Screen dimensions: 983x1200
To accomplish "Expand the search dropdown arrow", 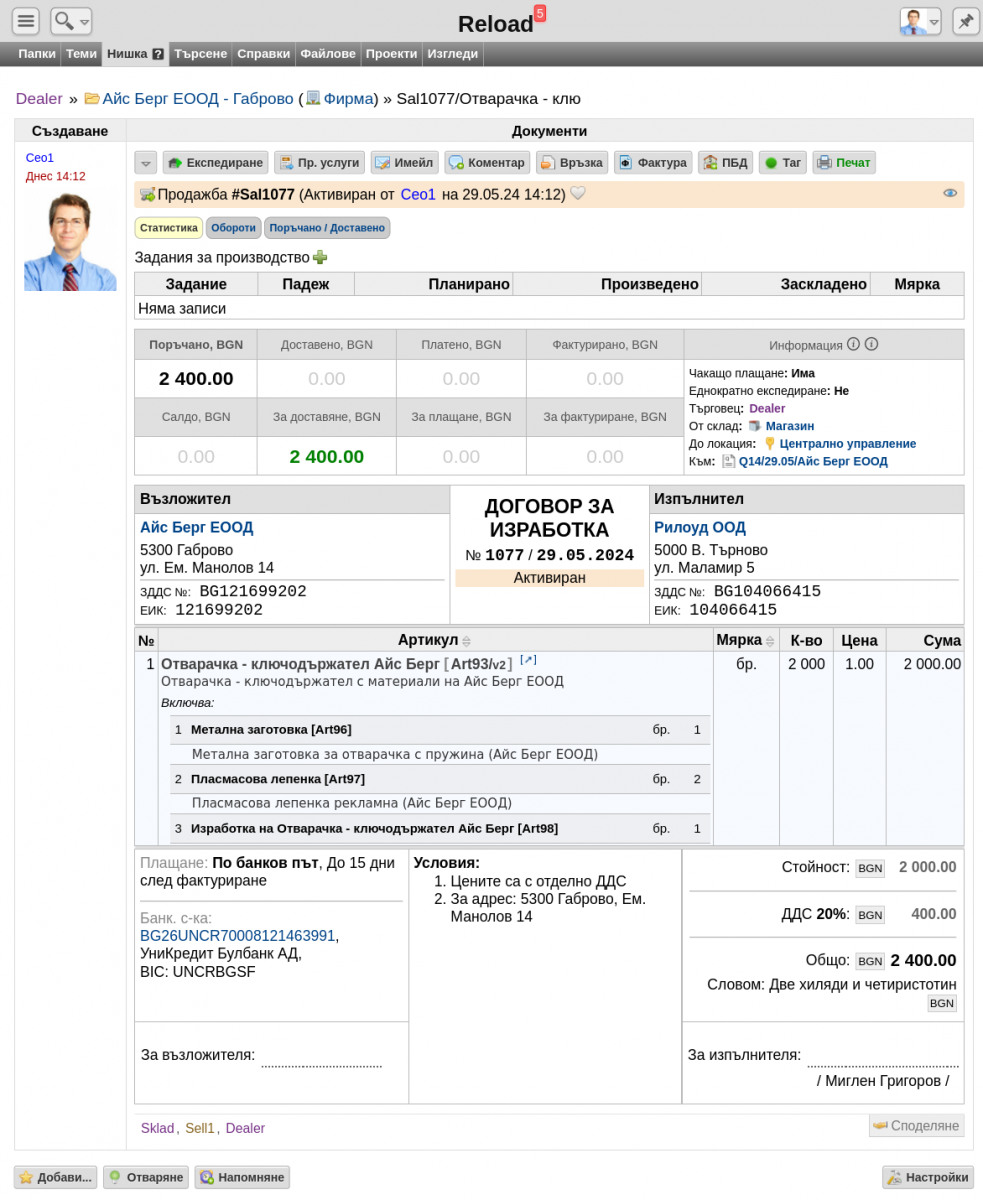I will click(x=85, y=21).
